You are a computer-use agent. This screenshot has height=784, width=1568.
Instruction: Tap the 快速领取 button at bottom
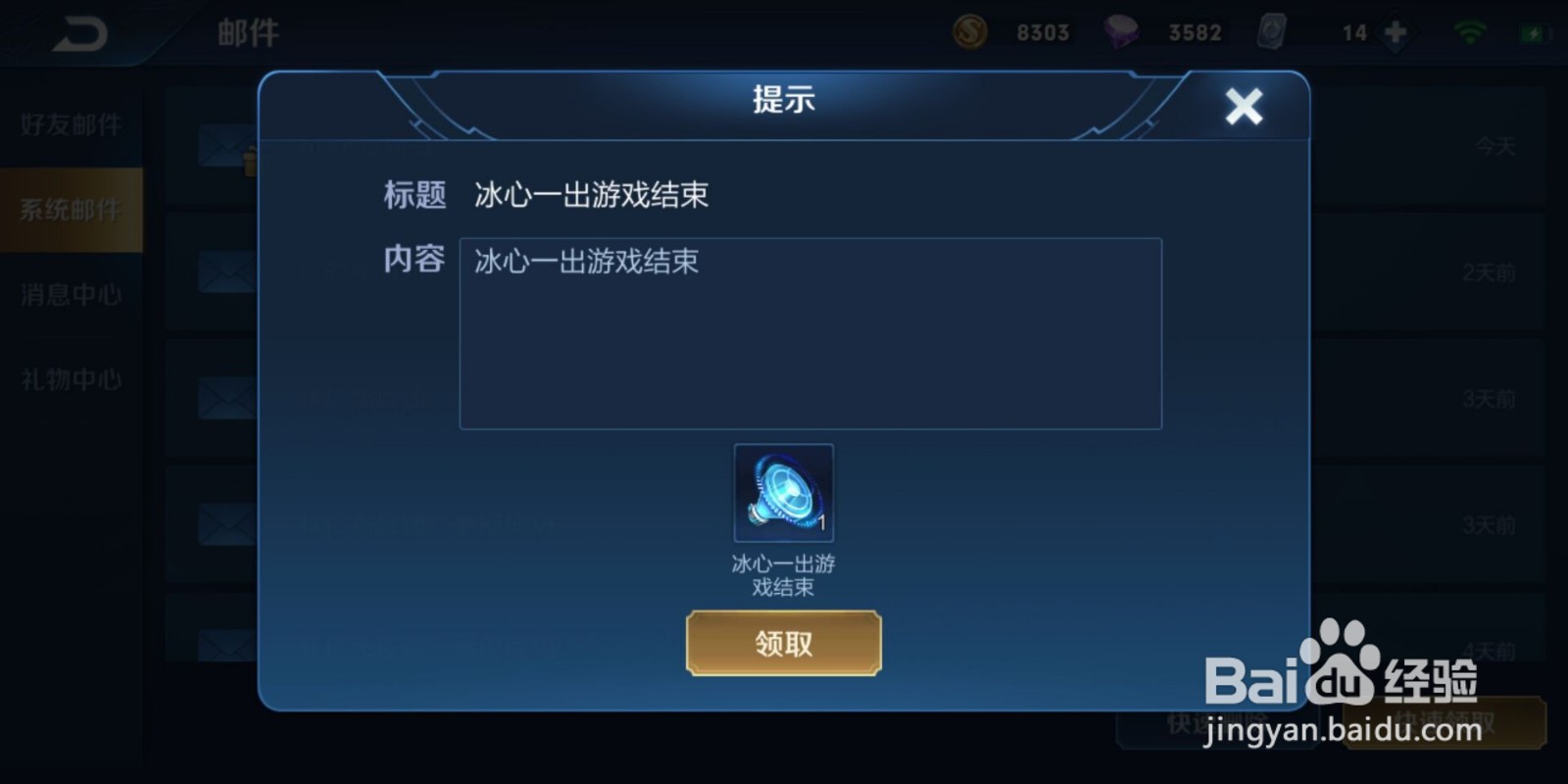pos(1445,723)
